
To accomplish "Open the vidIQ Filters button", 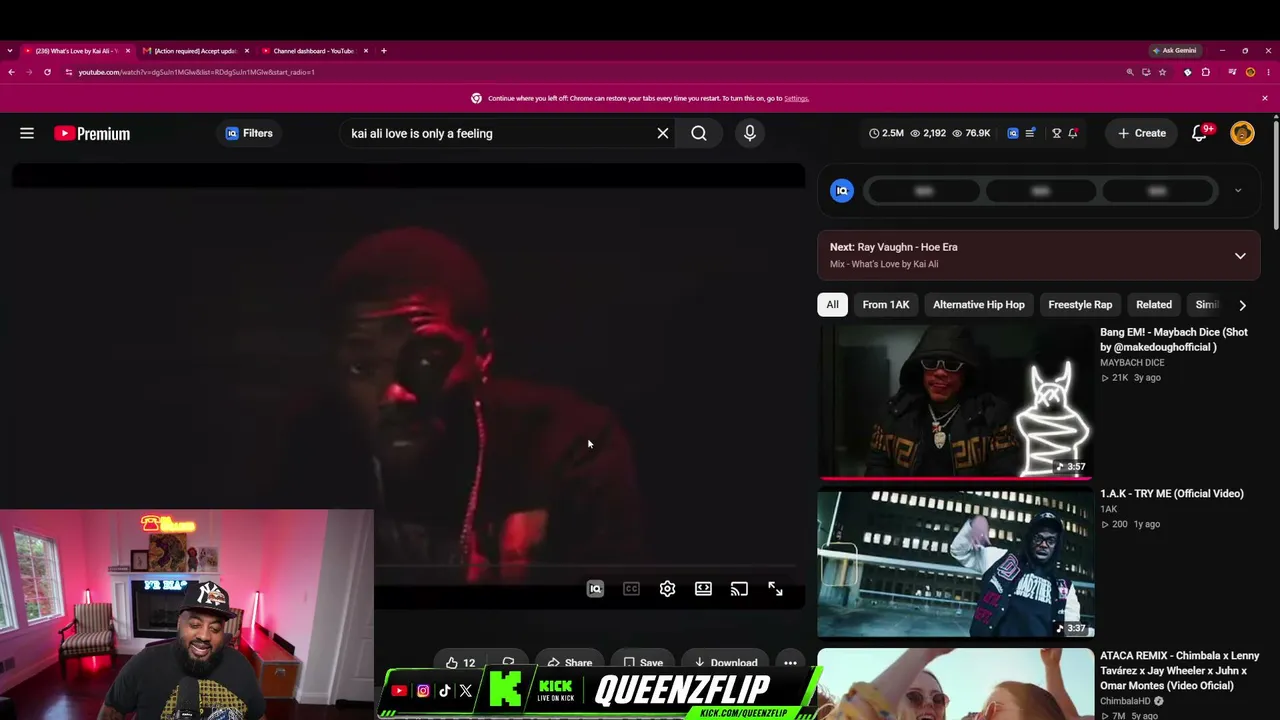I will coord(249,133).
